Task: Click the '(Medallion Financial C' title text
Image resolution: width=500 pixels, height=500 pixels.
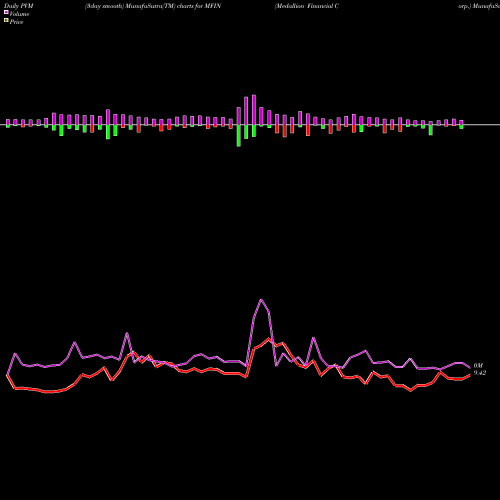Action: (x=307, y=6)
